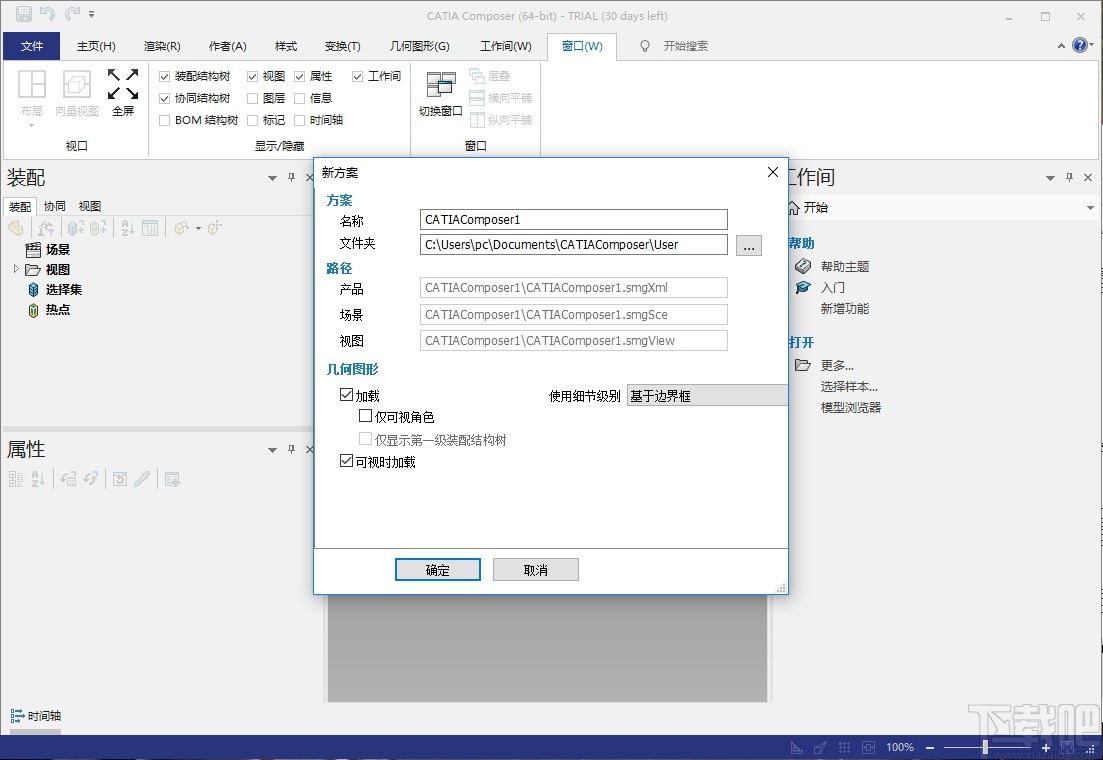
Task: Click the 热点 icon in the assembly panel
Action: pos(35,310)
